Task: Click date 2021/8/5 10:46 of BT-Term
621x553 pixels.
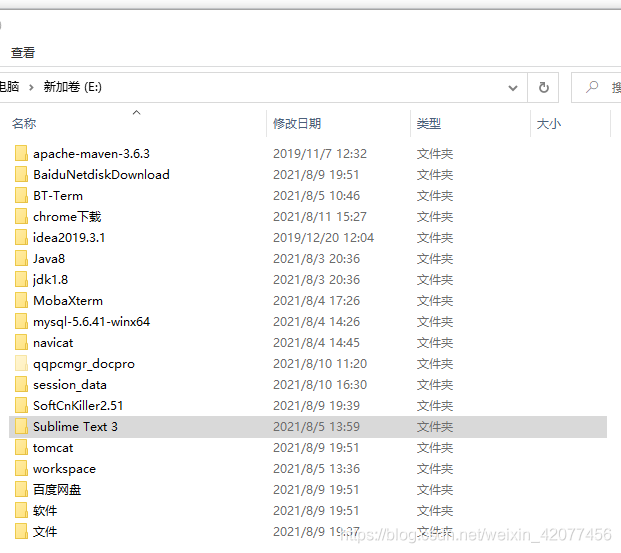Action: [316, 195]
